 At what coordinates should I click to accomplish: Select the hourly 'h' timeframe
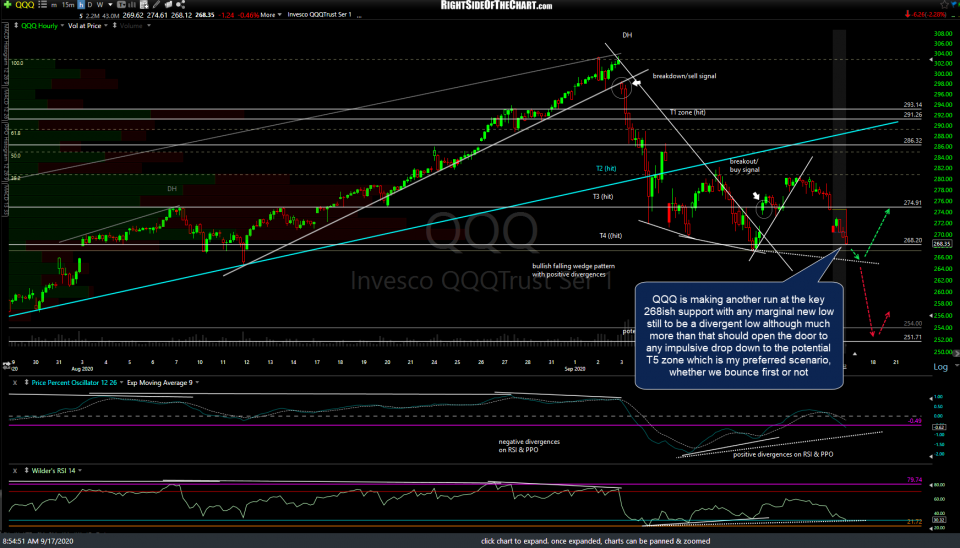[81, 4]
